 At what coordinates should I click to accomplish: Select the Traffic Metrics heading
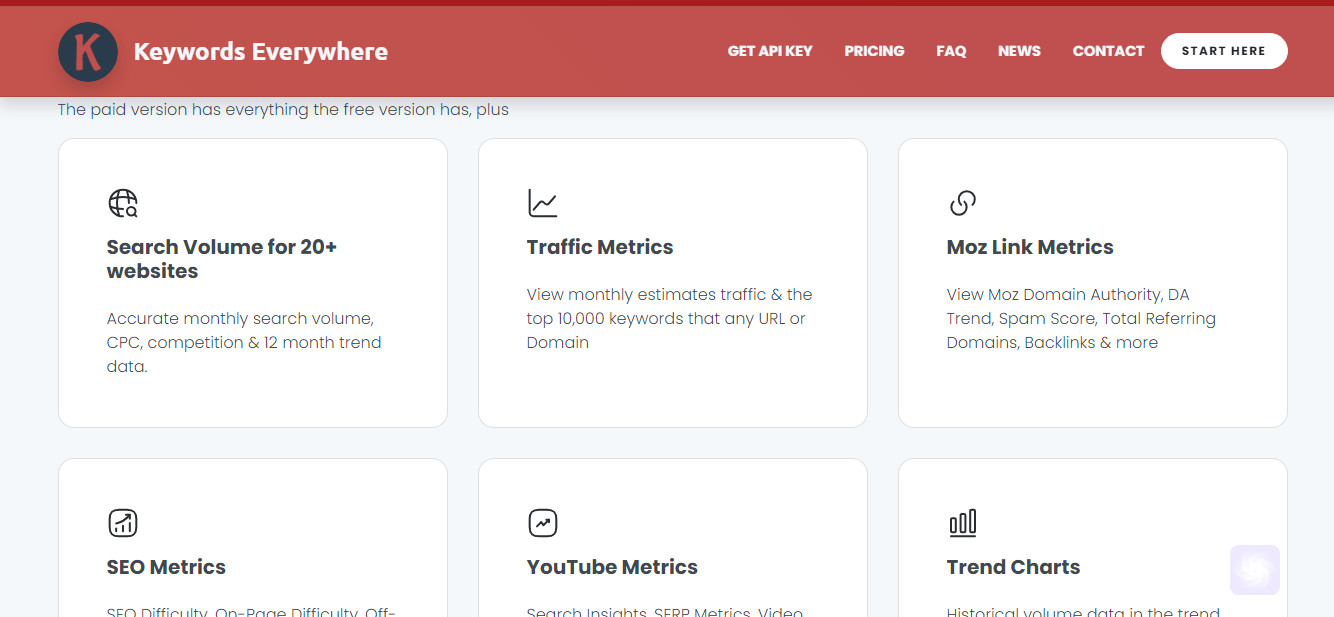click(600, 247)
